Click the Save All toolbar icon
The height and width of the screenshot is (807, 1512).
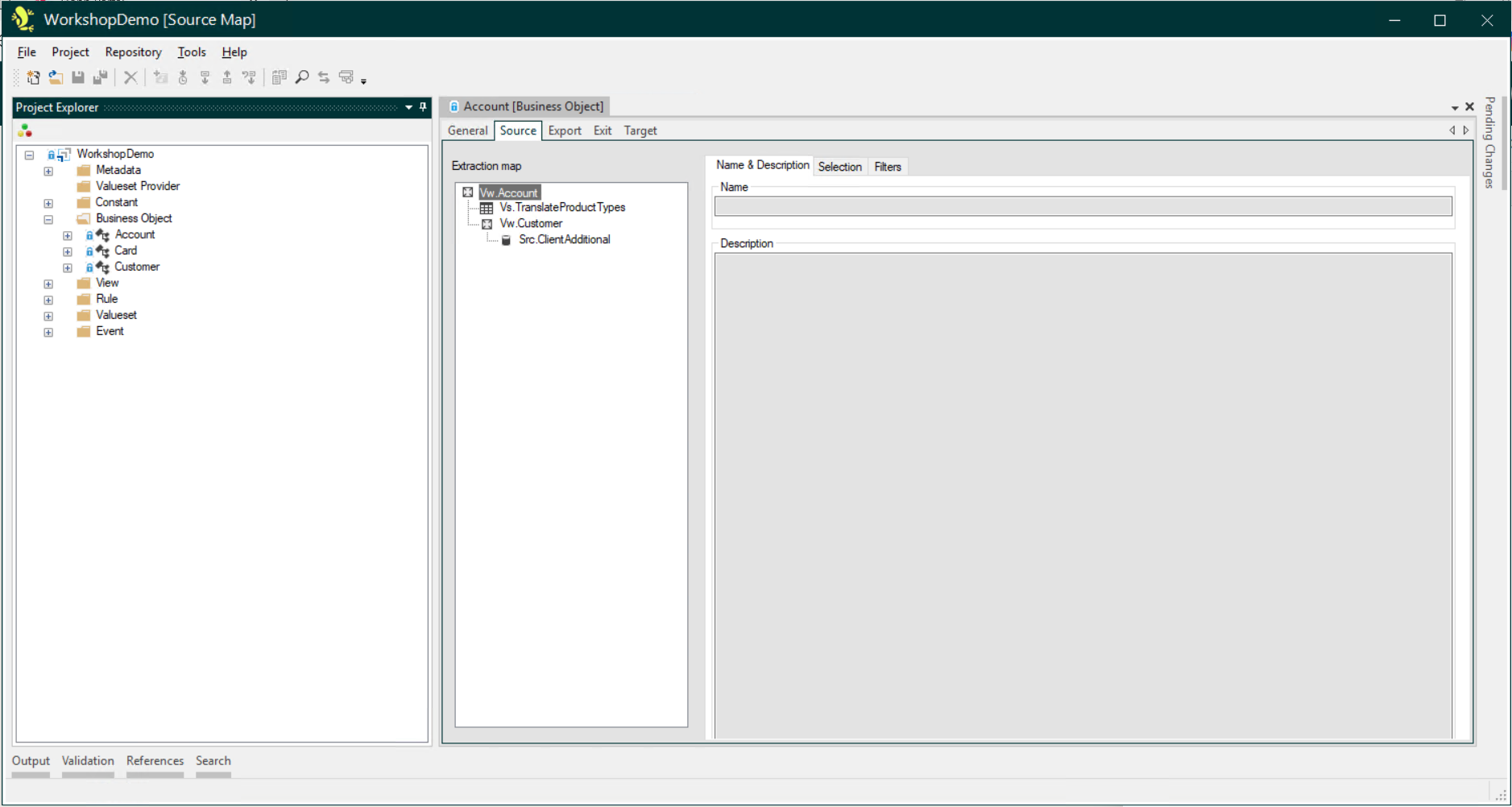(101, 77)
